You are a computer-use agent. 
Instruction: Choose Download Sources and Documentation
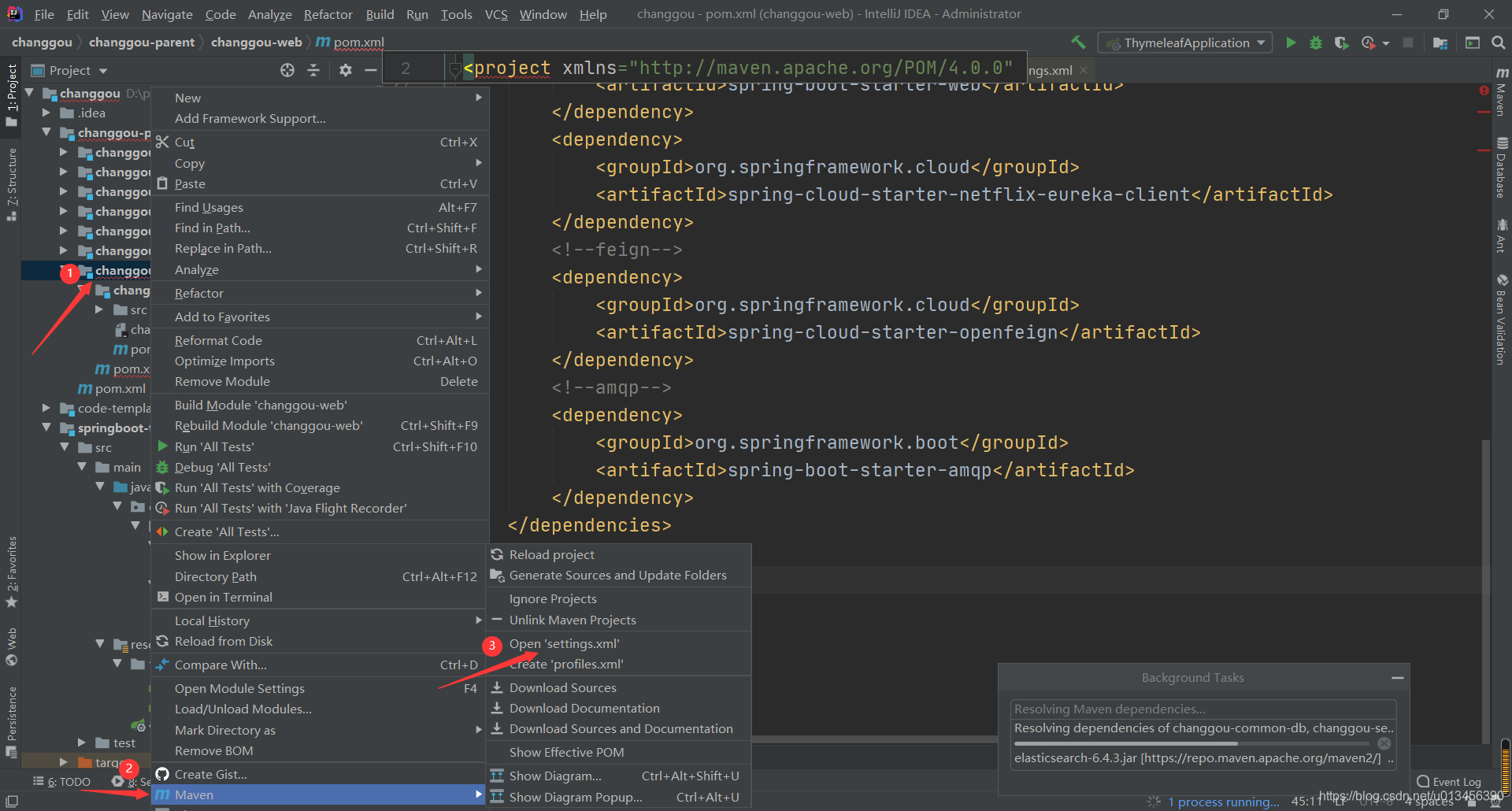pyautogui.click(x=621, y=728)
